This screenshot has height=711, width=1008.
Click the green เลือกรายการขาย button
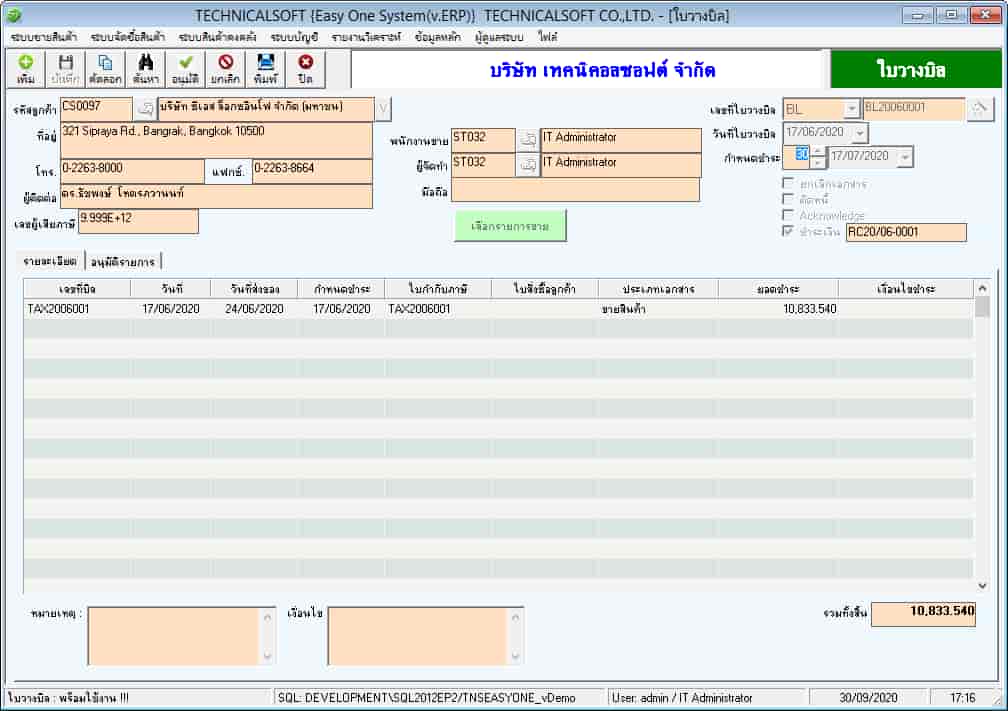pyautogui.click(x=510, y=226)
